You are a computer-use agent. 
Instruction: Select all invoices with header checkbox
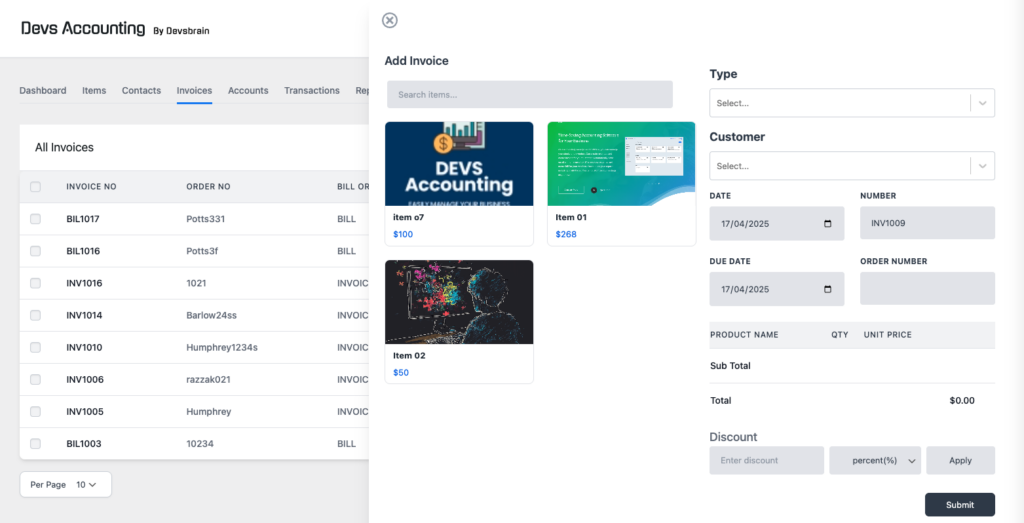35,187
